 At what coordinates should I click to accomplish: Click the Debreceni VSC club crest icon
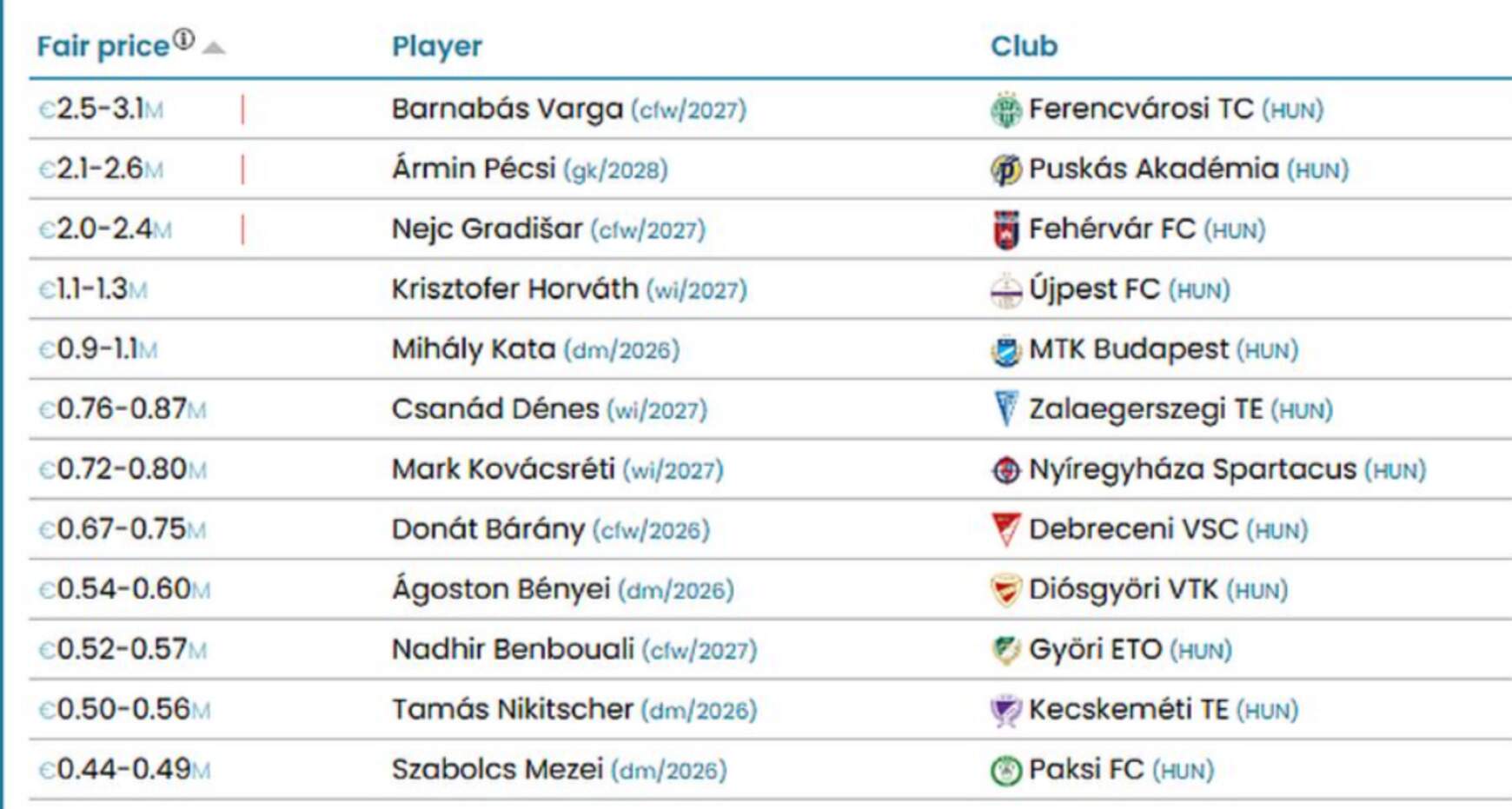1005,530
